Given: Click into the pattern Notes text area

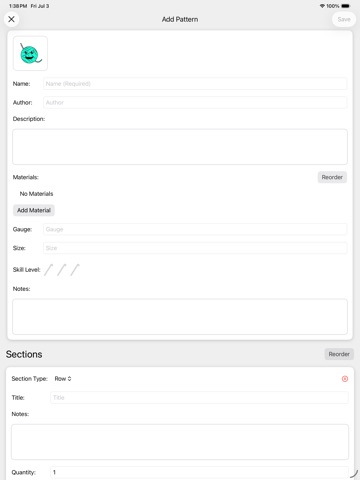Looking at the screenshot, I should pos(180,317).
